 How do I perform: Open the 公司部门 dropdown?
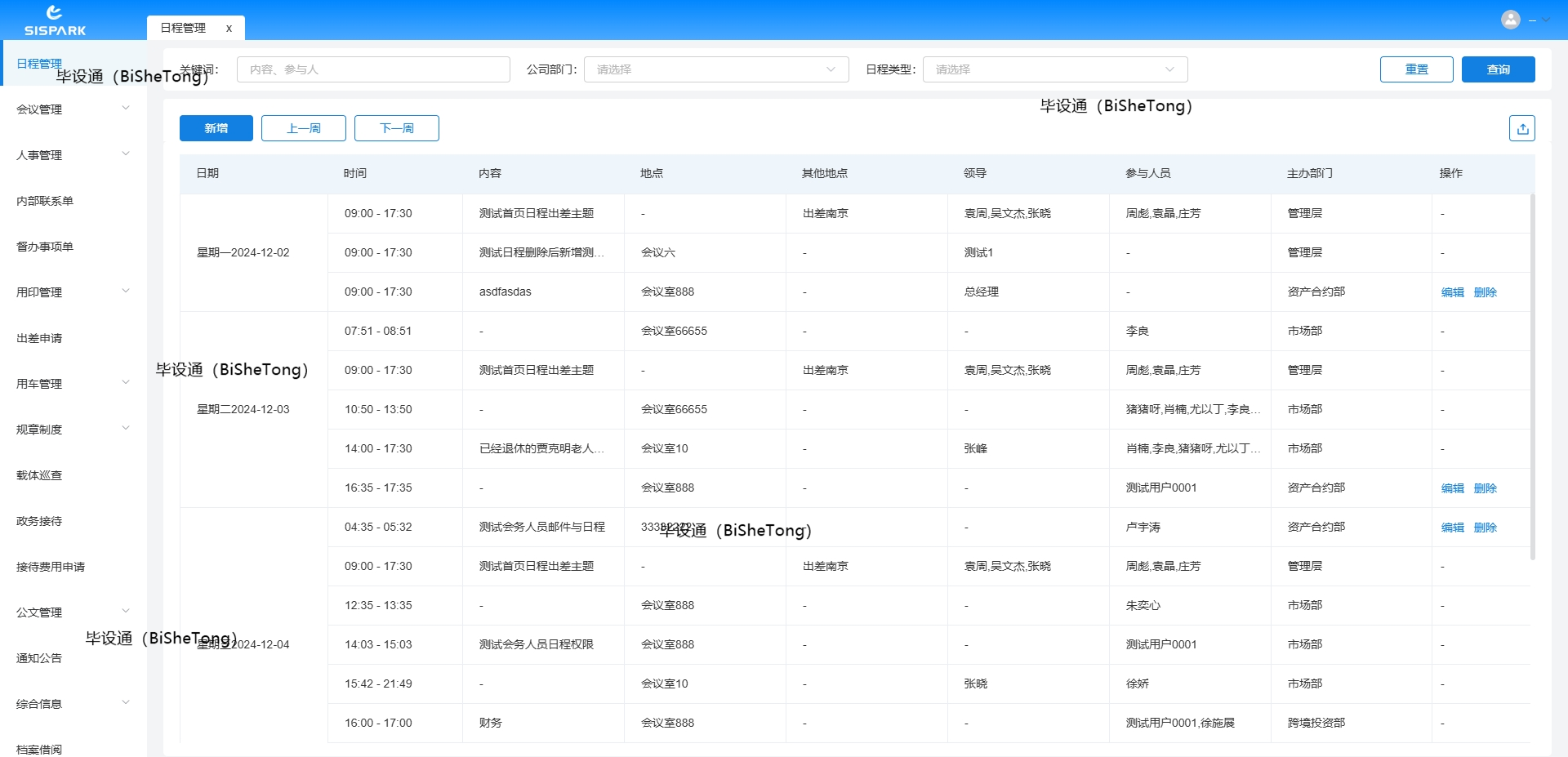pos(715,69)
